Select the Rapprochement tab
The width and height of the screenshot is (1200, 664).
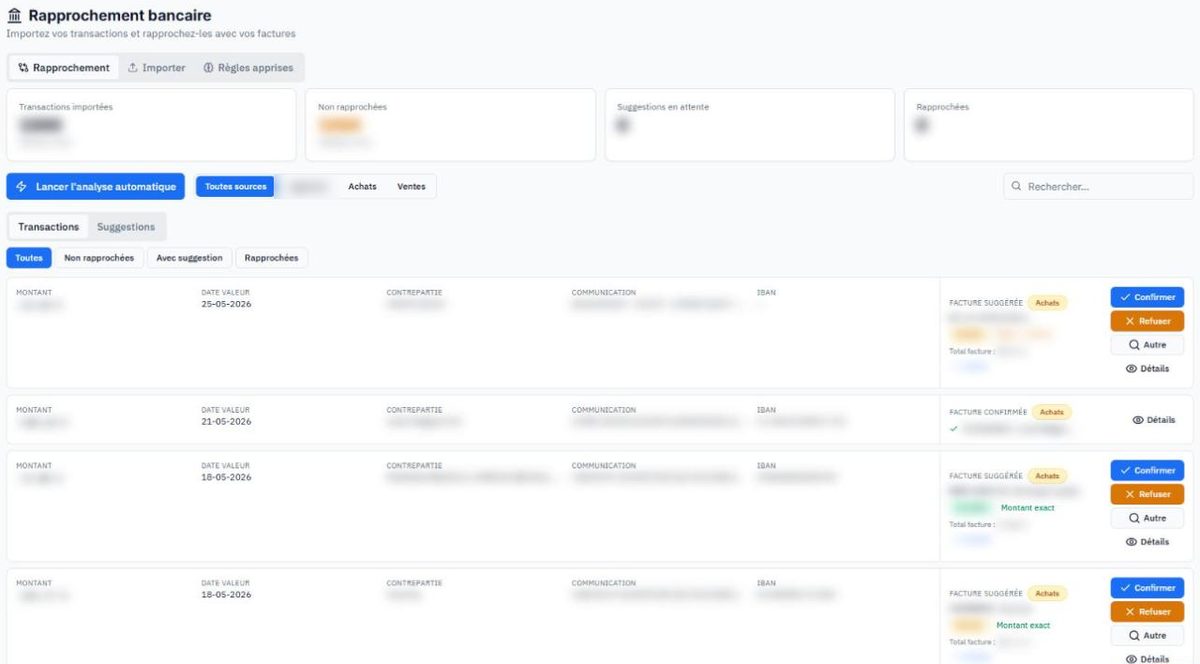click(63, 68)
